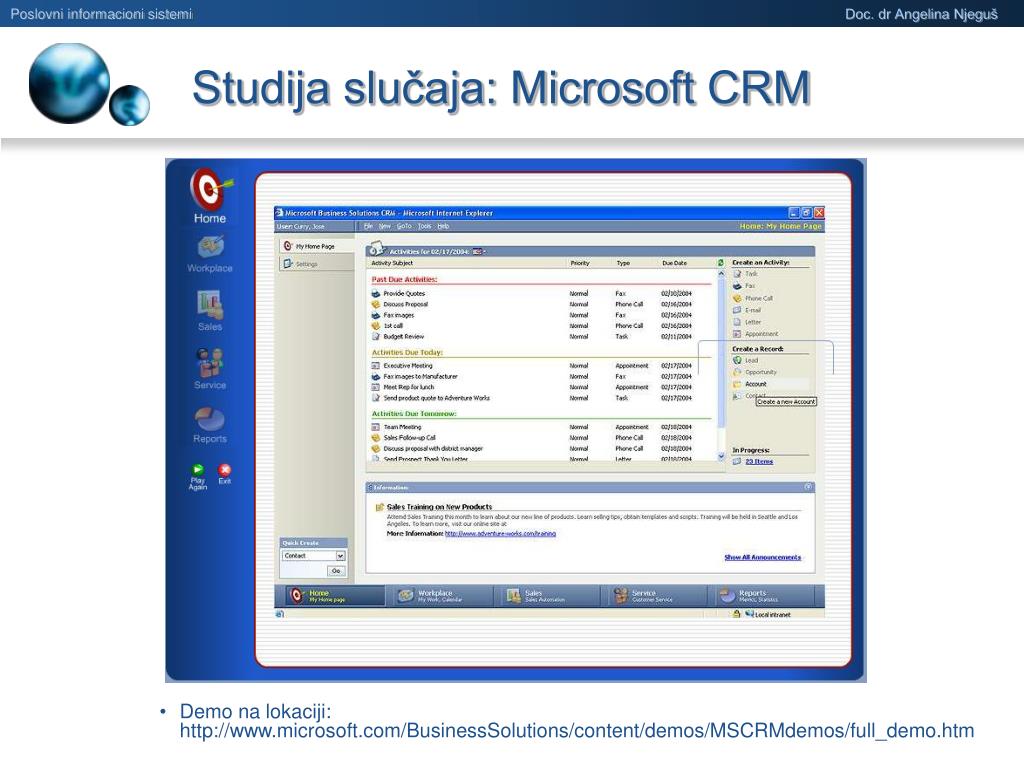The width and height of the screenshot is (1024, 768).
Task: Select My Home Page in CRM navigation
Action: (315, 246)
